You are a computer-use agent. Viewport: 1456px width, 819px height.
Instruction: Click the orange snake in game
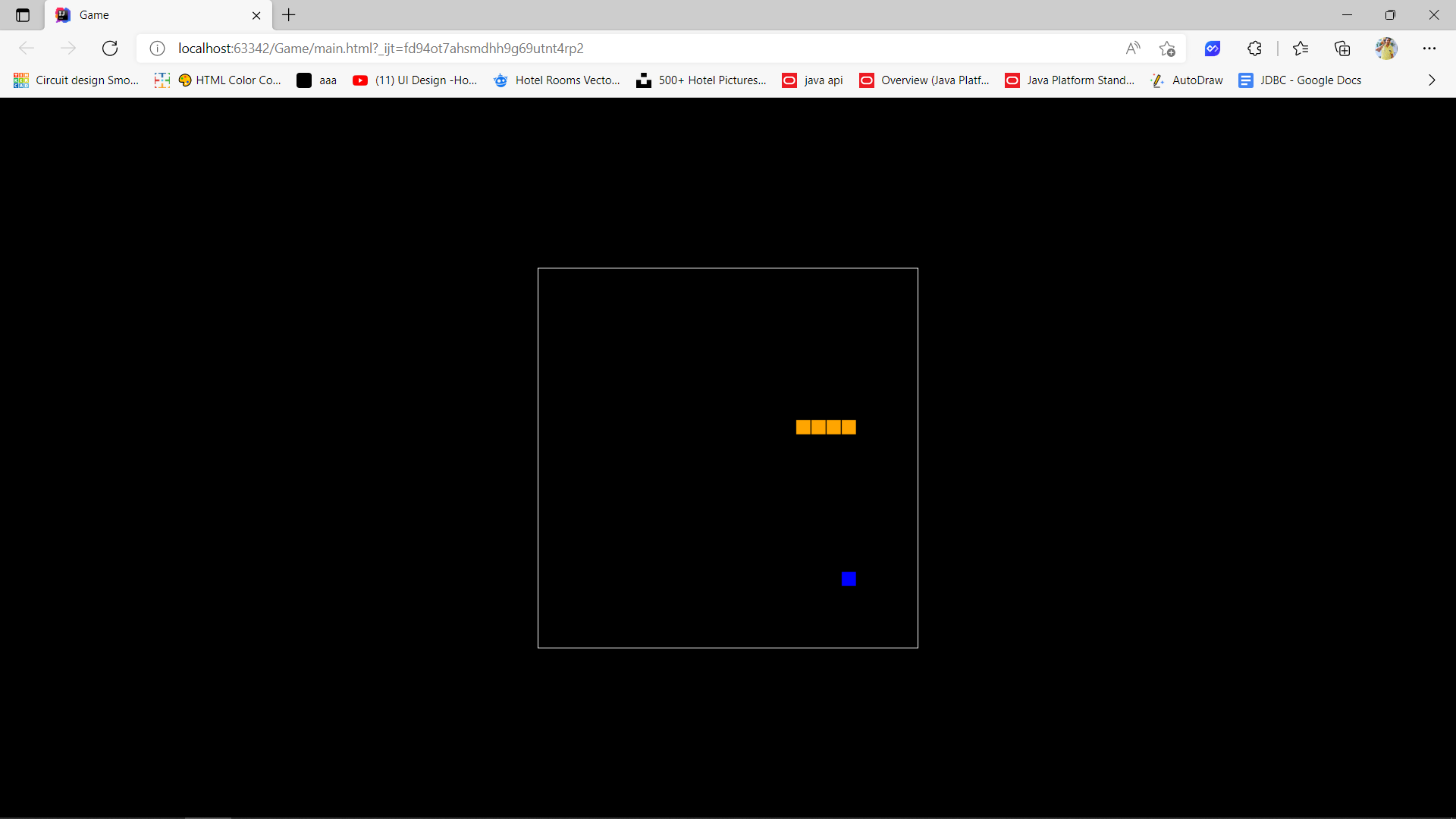(x=826, y=428)
